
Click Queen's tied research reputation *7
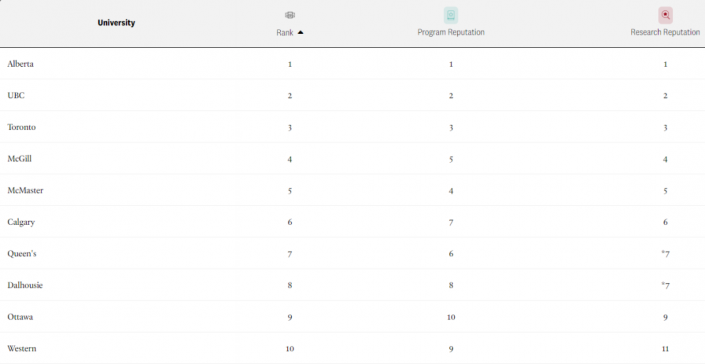click(x=665, y=254)
